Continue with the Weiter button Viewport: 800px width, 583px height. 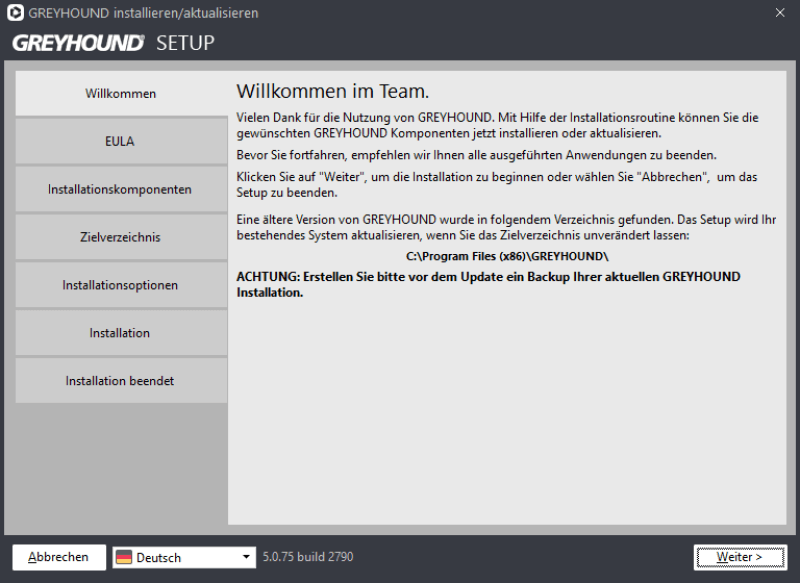[740, 557]
